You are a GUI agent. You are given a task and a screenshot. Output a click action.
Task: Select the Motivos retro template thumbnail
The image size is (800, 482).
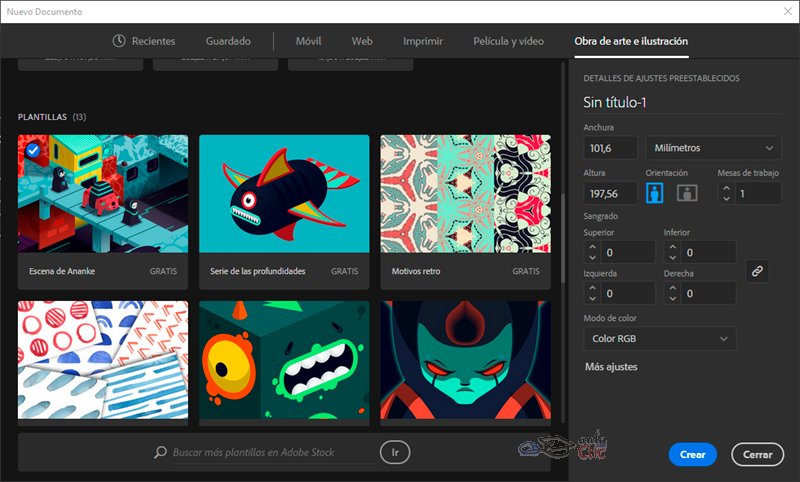[465, 194]
